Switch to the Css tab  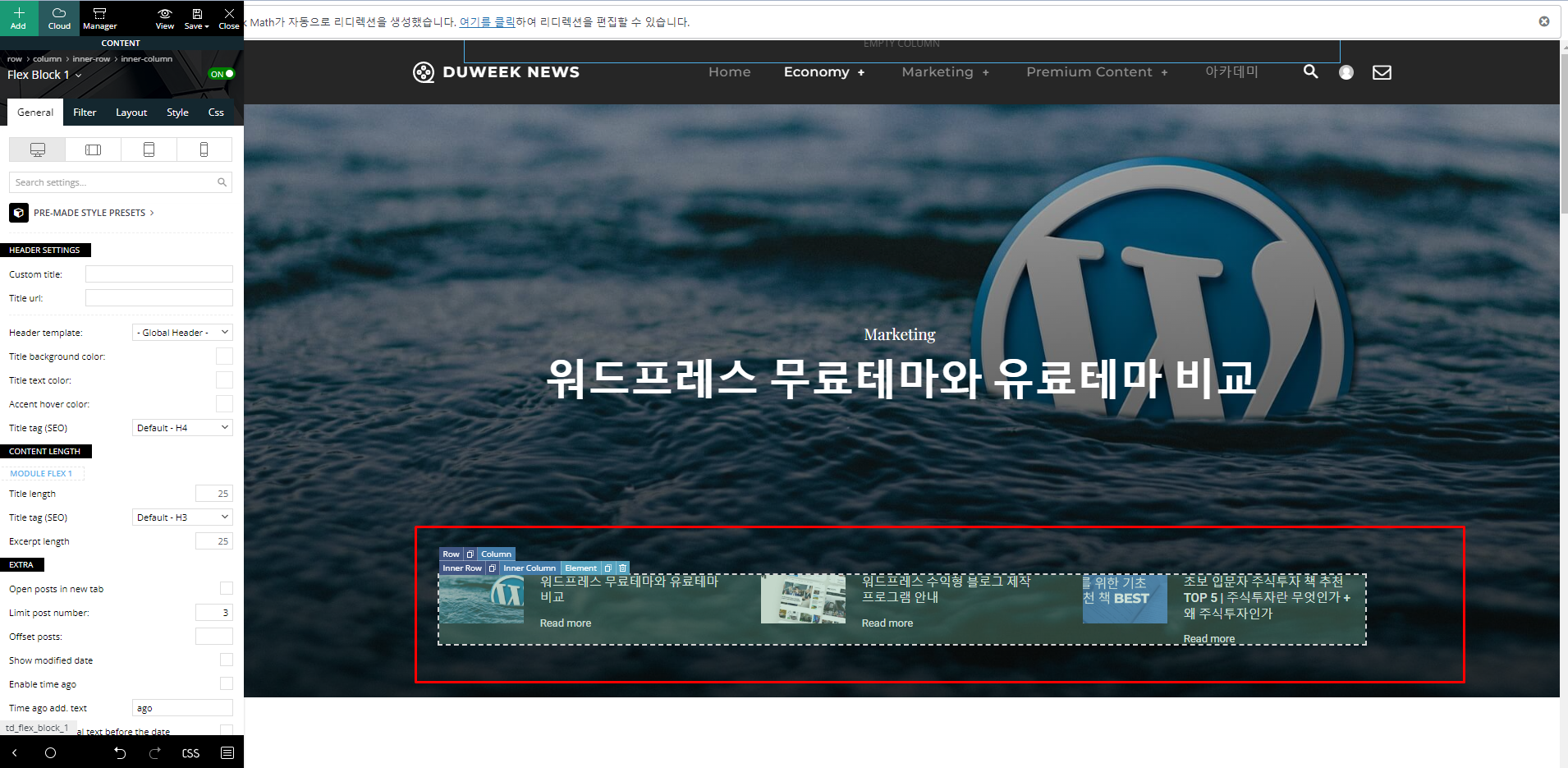216,113
